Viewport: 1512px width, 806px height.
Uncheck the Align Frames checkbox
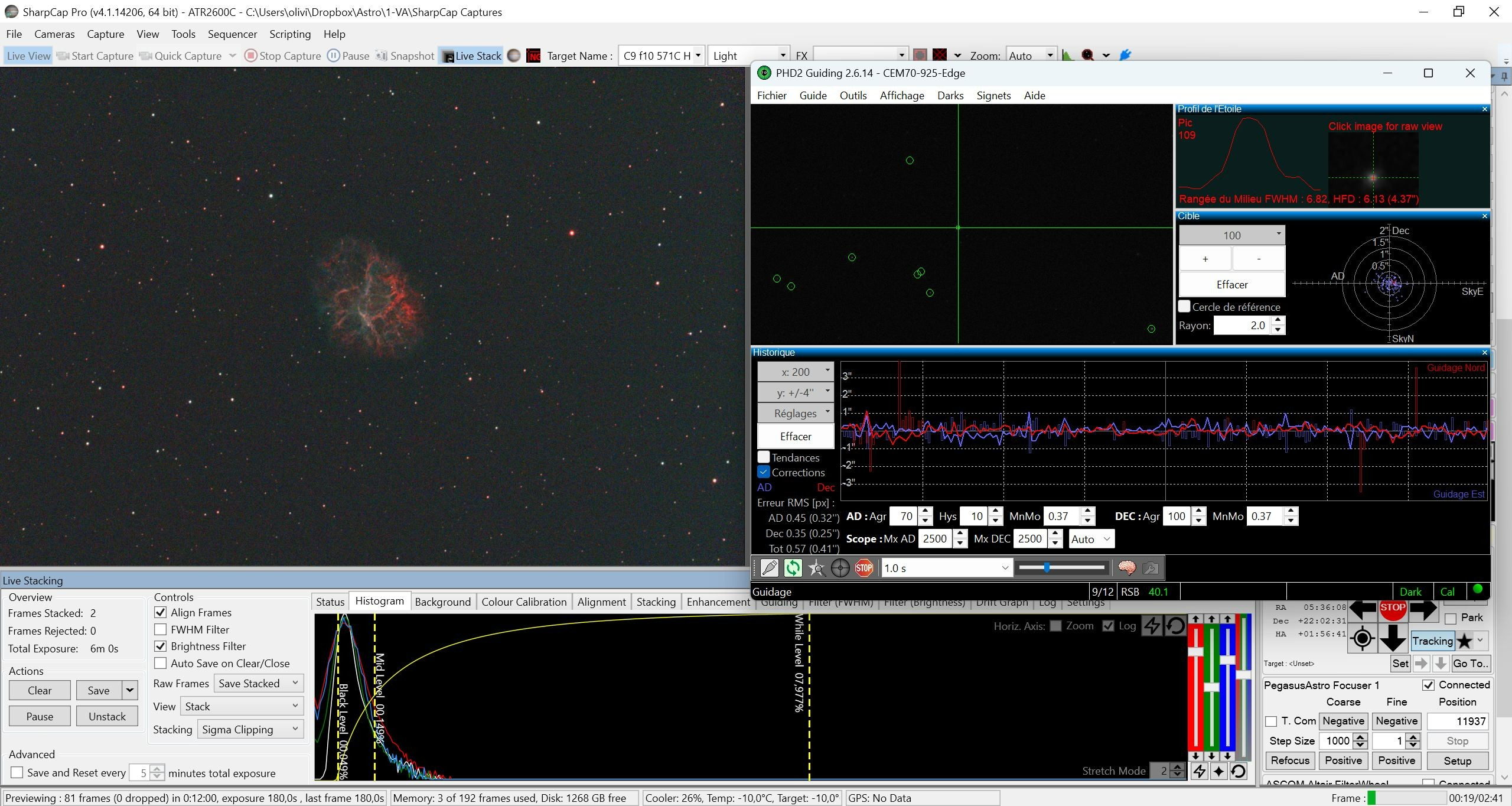(x=160, y=613)
